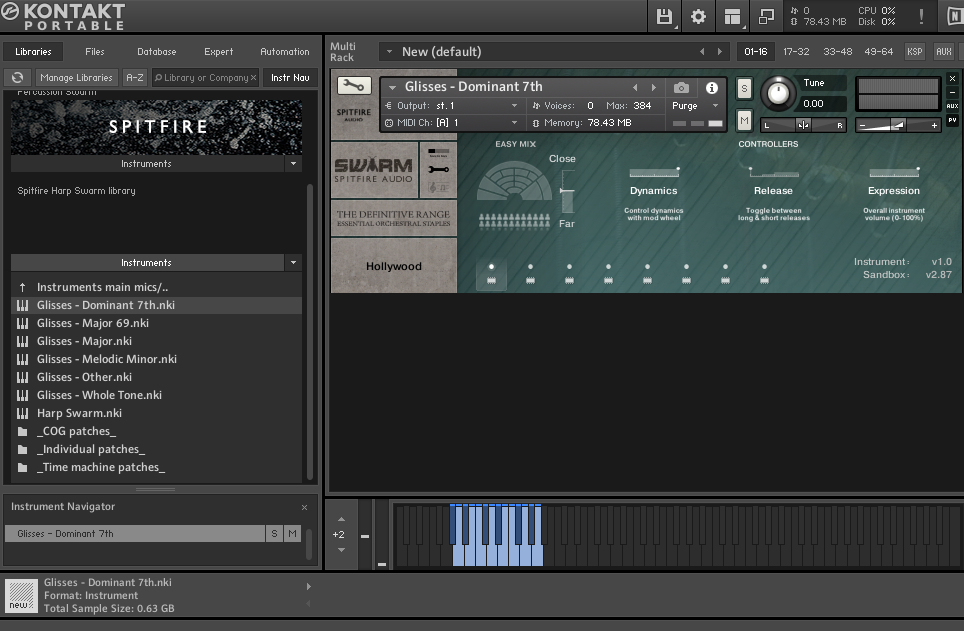The width and height of the screenshot is (964, 631).
Task: Go to previous multi preset arrow
Action: pyautogui.click(x=702, y=52)
